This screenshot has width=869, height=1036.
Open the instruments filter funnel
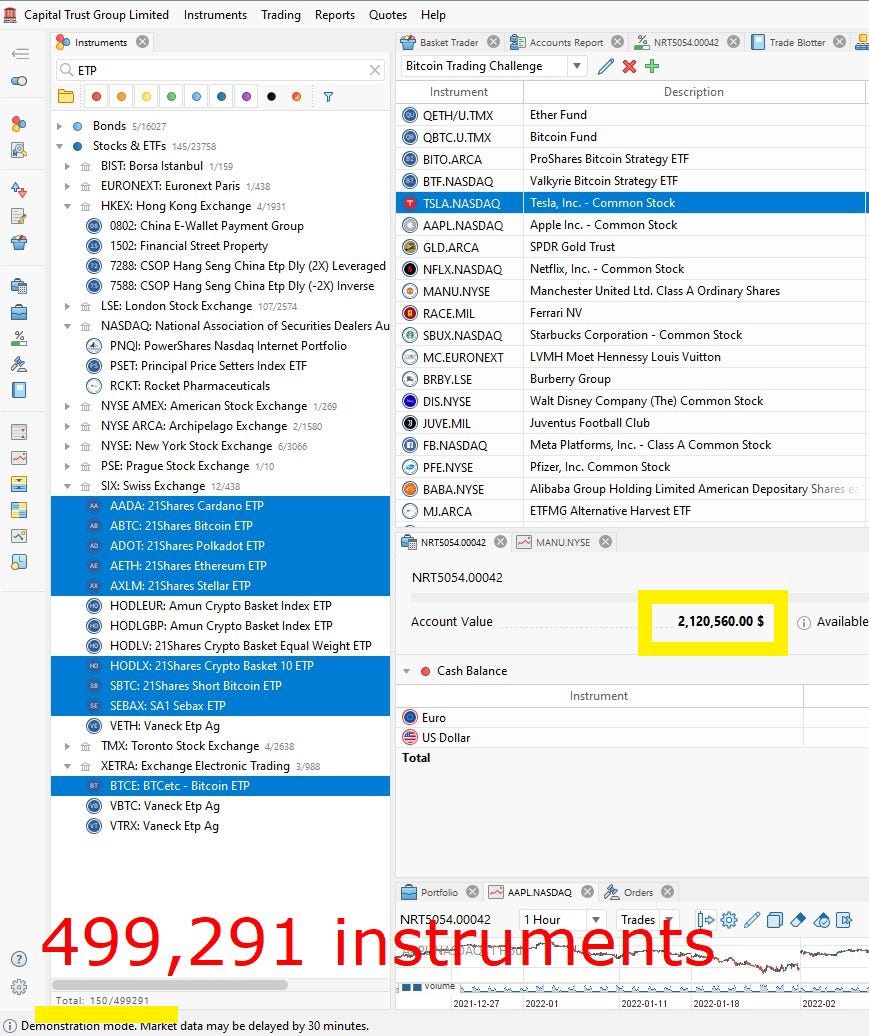(328, 96)
